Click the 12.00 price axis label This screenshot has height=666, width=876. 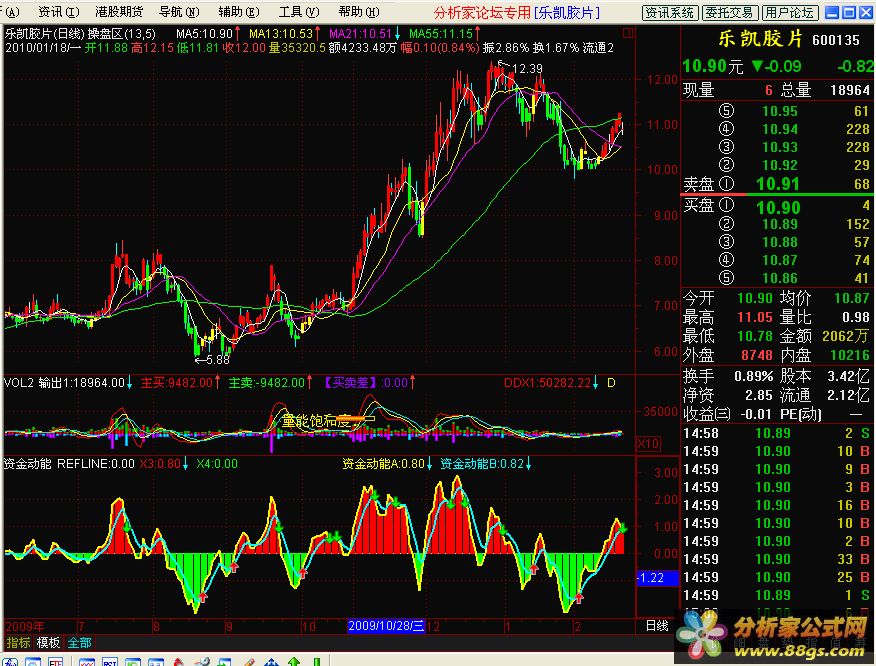(x=663, y=79)
